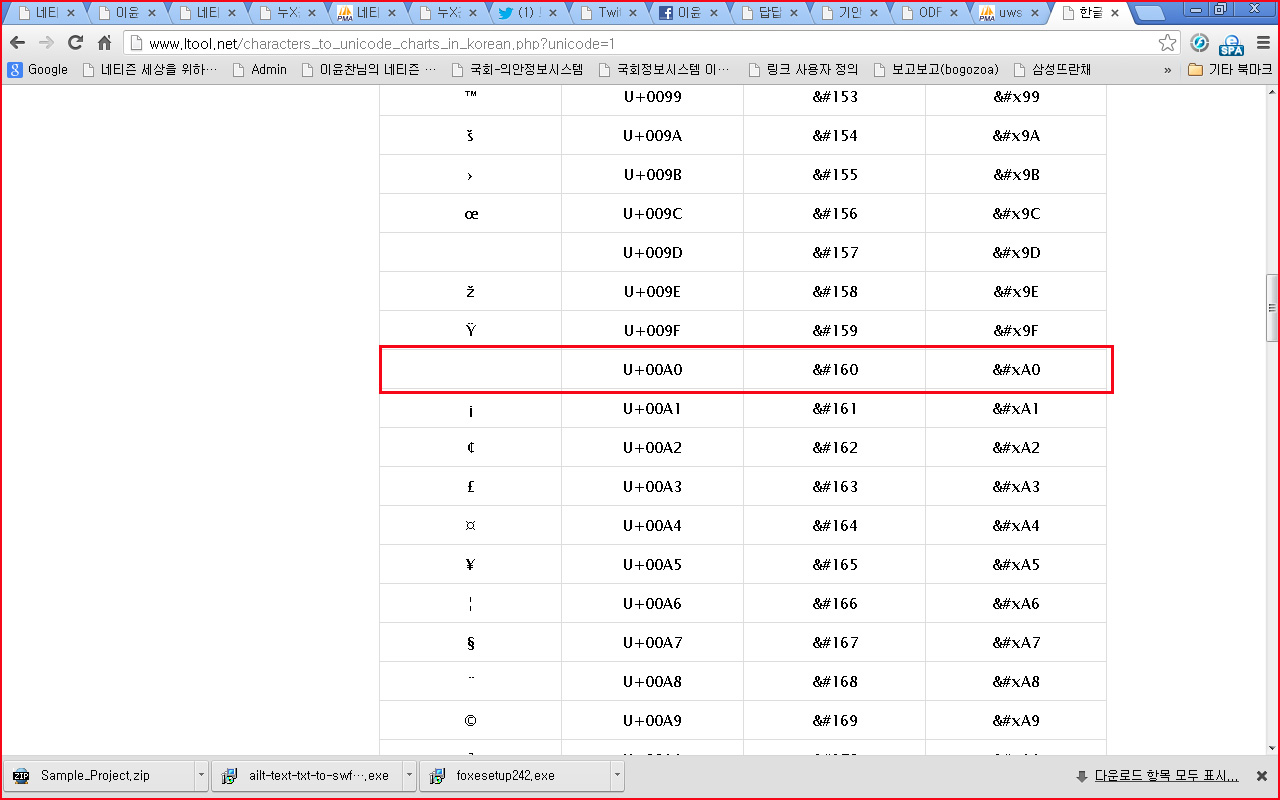
Task: Open the 보고보고(bogozoa) bookmark
Action: (x=937, y=70)
